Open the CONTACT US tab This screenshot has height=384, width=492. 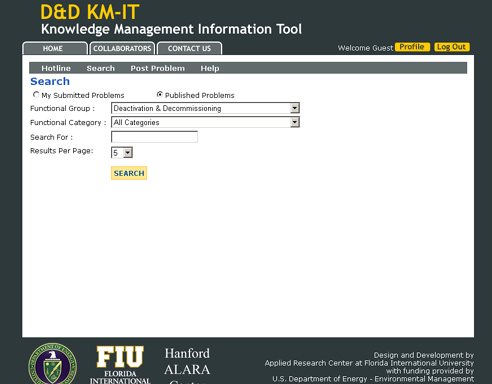pos(189,48)
